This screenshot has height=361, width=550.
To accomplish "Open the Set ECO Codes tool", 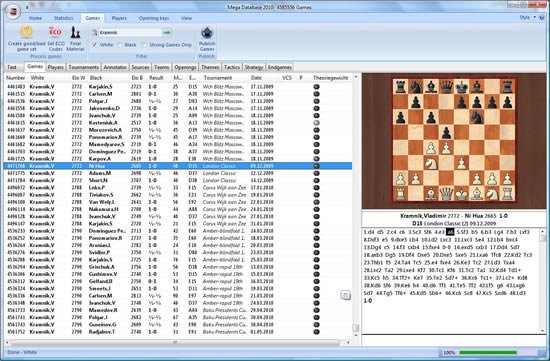I will 55,32.
